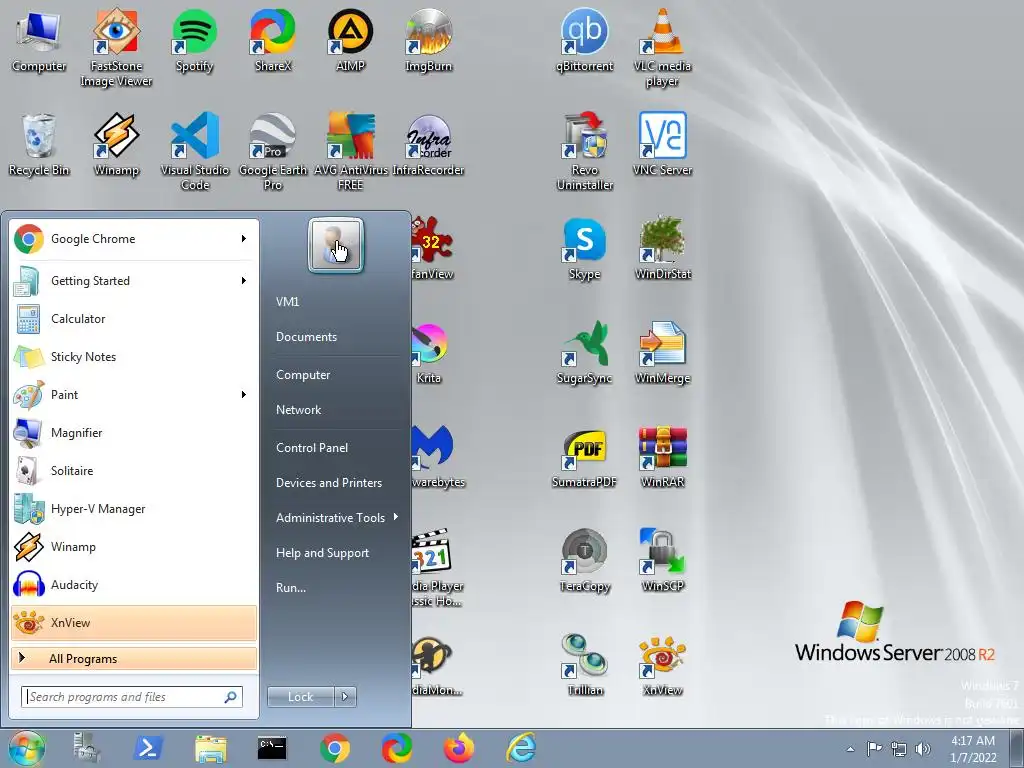
Task: Expand All Programs list
Action: 134,659
